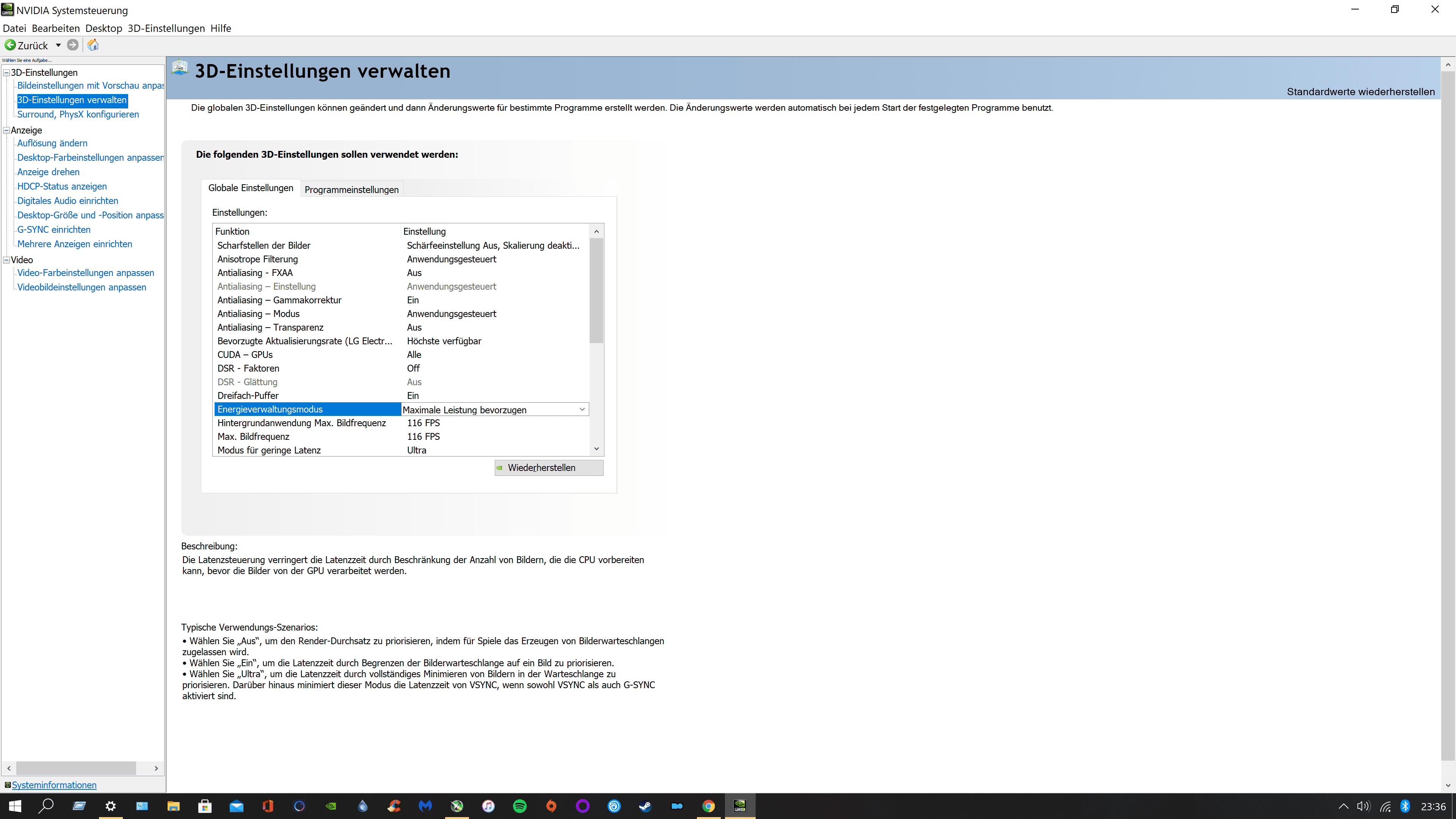Open Digitales Audio einrichten
The width and height of the screenshot is (1456, 819).
[68, 201]
